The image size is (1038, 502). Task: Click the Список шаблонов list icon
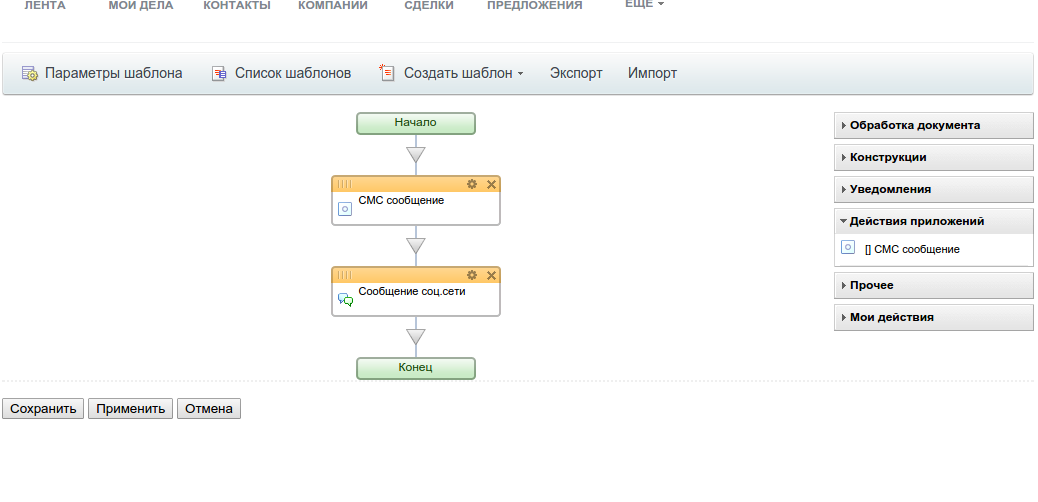click(x=219, y=74)
